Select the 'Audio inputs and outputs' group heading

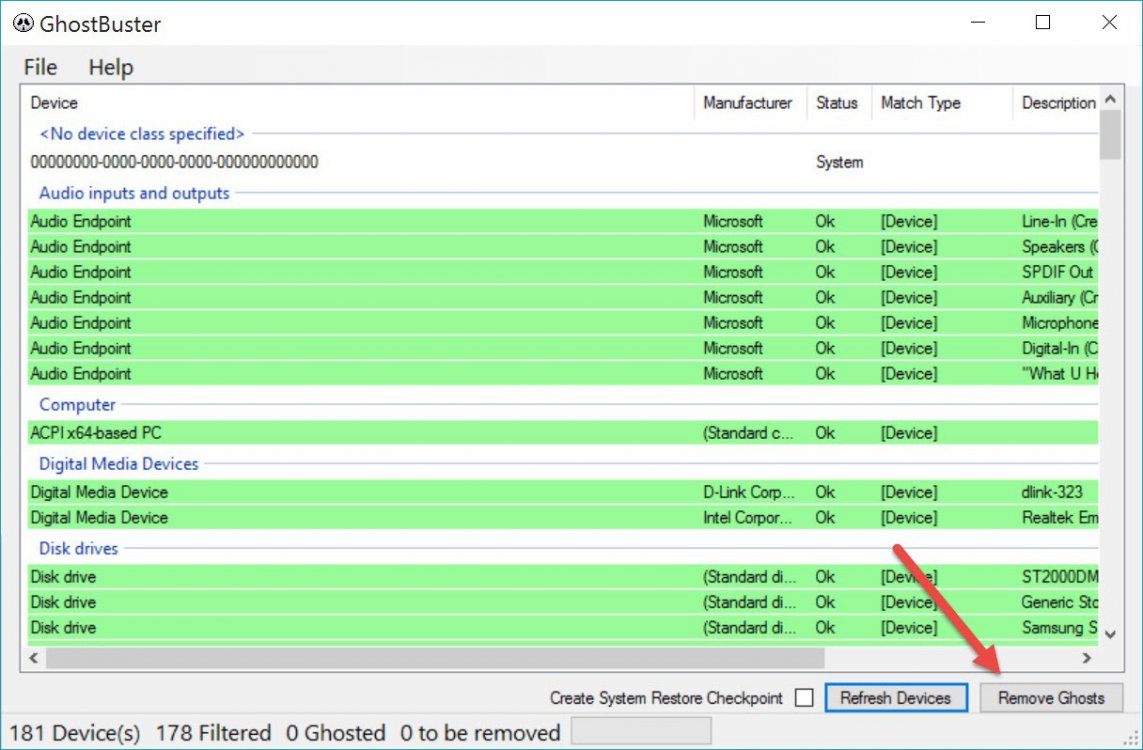[x=134, y=193]
